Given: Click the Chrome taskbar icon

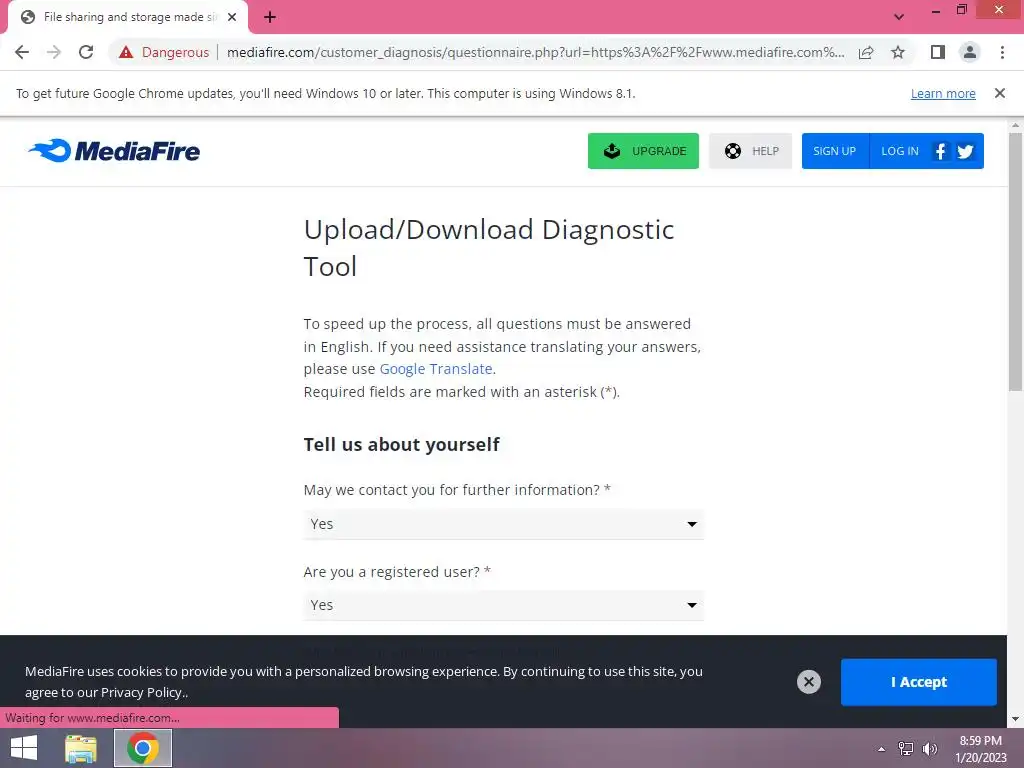Looking at the screenshot, I should tap(143, 748).
